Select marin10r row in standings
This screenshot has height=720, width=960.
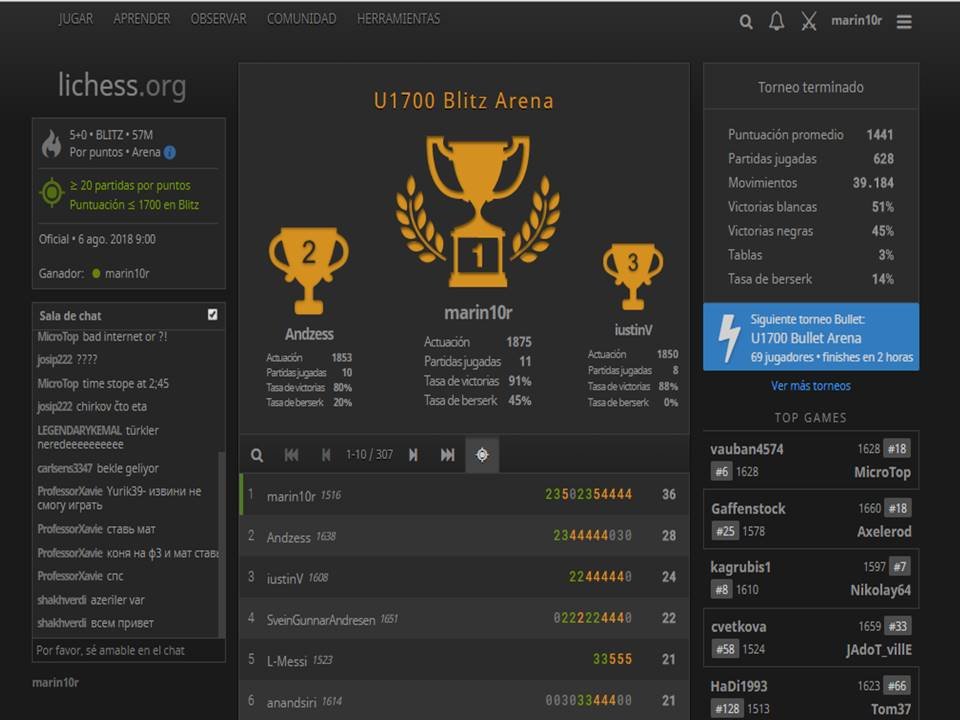tap(463, 495)
